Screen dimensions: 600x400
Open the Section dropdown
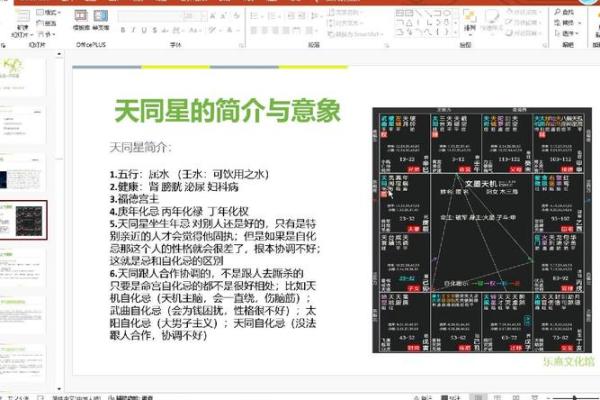click(46, 34)
